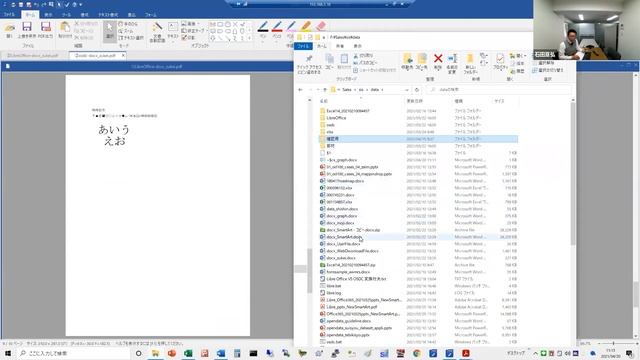Open the quick access toolbar customize arrow
The width and height of the screenshot is (640, 360).
pos(81,4)
